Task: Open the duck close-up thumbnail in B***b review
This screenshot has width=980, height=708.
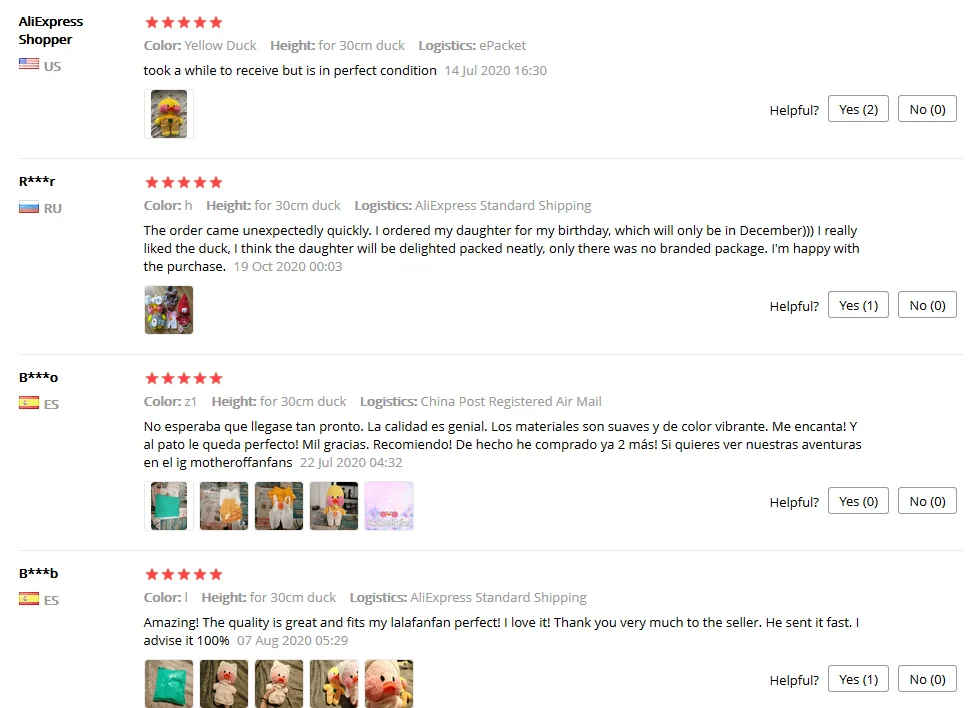Action: (389, 684)
